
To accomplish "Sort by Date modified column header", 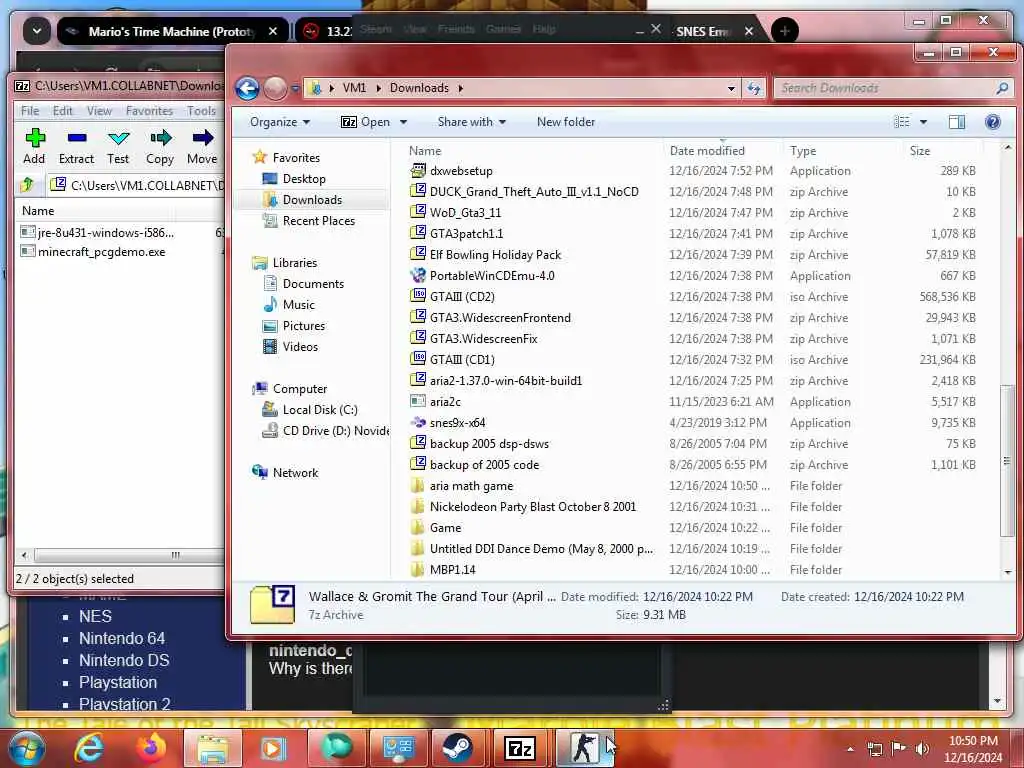I will click(x=707, y=151).
